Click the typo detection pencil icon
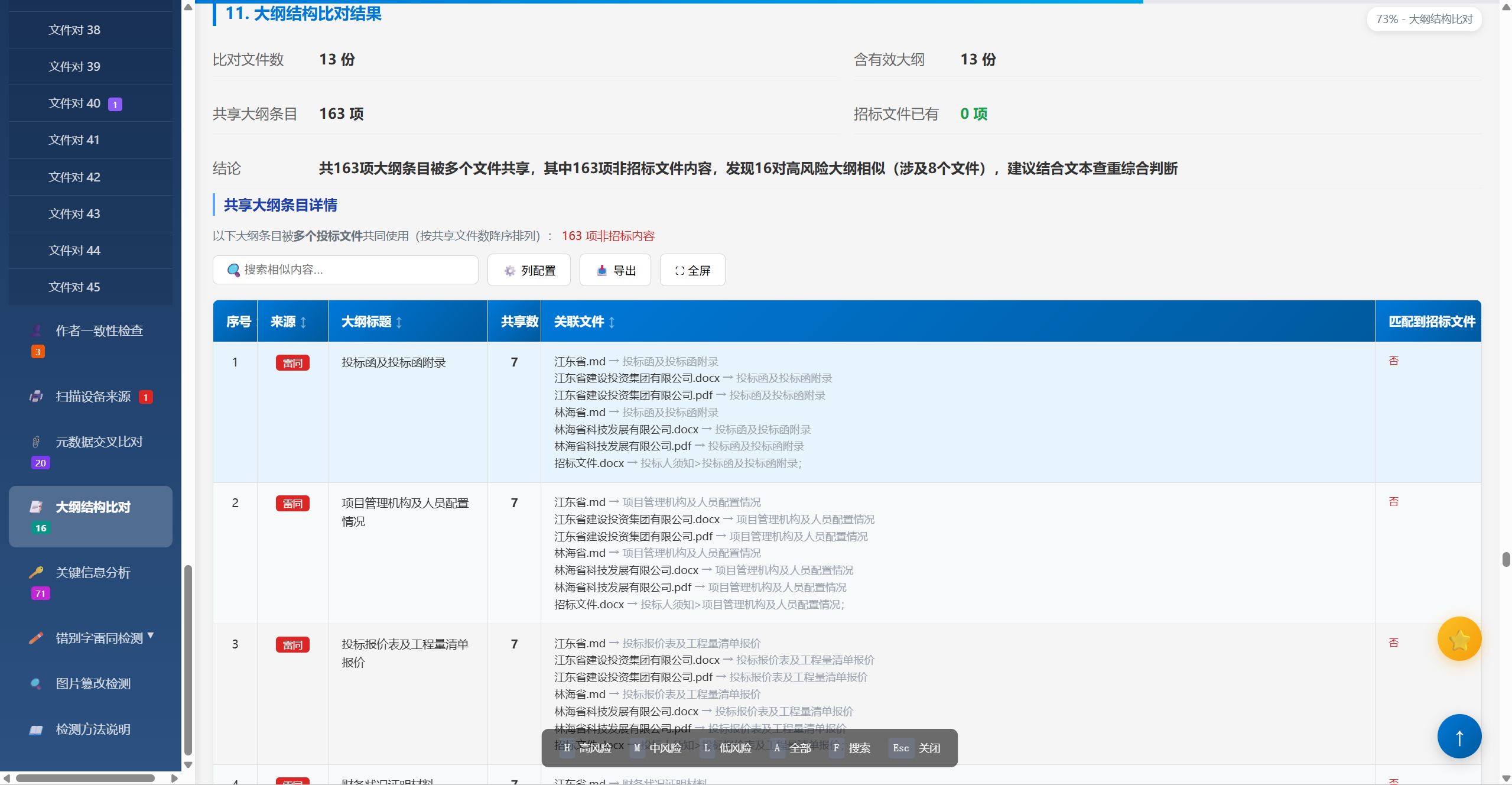 tap(37, 638)
